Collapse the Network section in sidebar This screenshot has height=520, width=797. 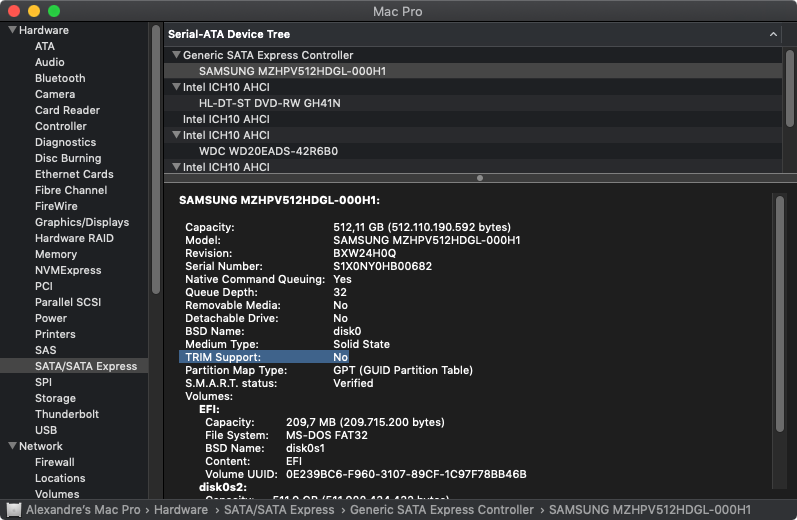tap(13, 446)
